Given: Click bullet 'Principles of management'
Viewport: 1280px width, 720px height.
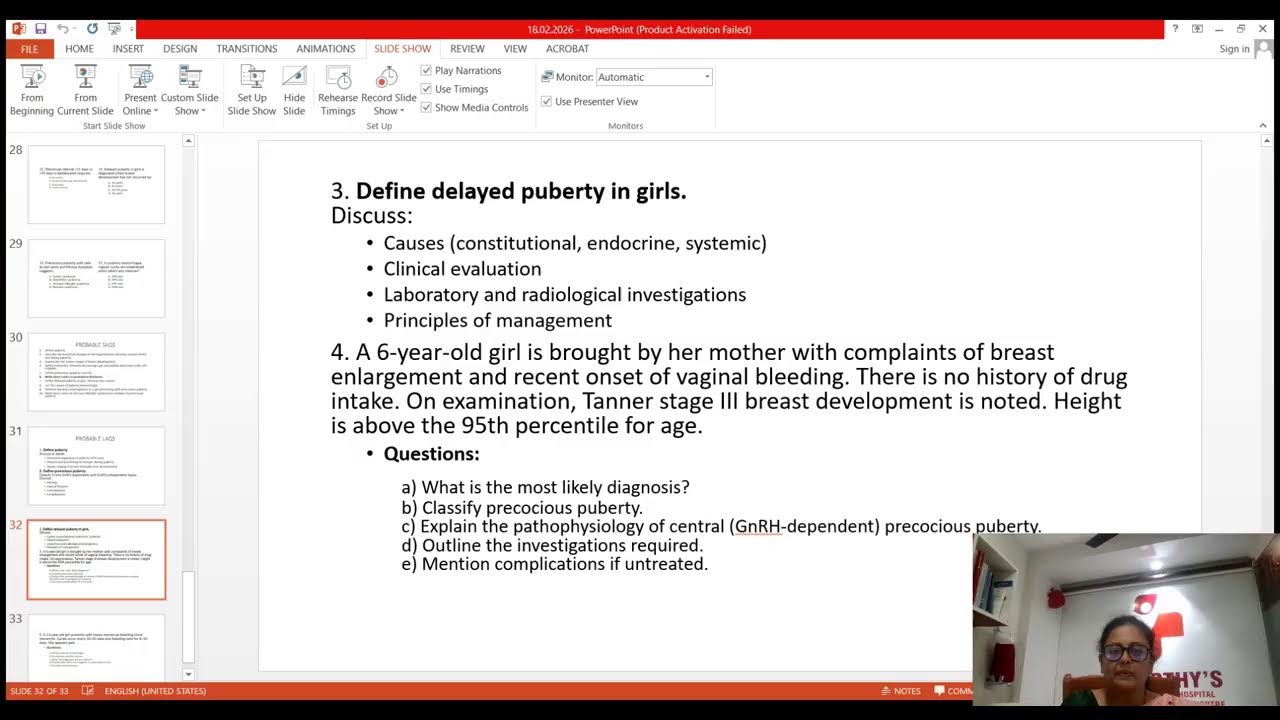Looking at the screenshot, I should (x=497, y=321).
